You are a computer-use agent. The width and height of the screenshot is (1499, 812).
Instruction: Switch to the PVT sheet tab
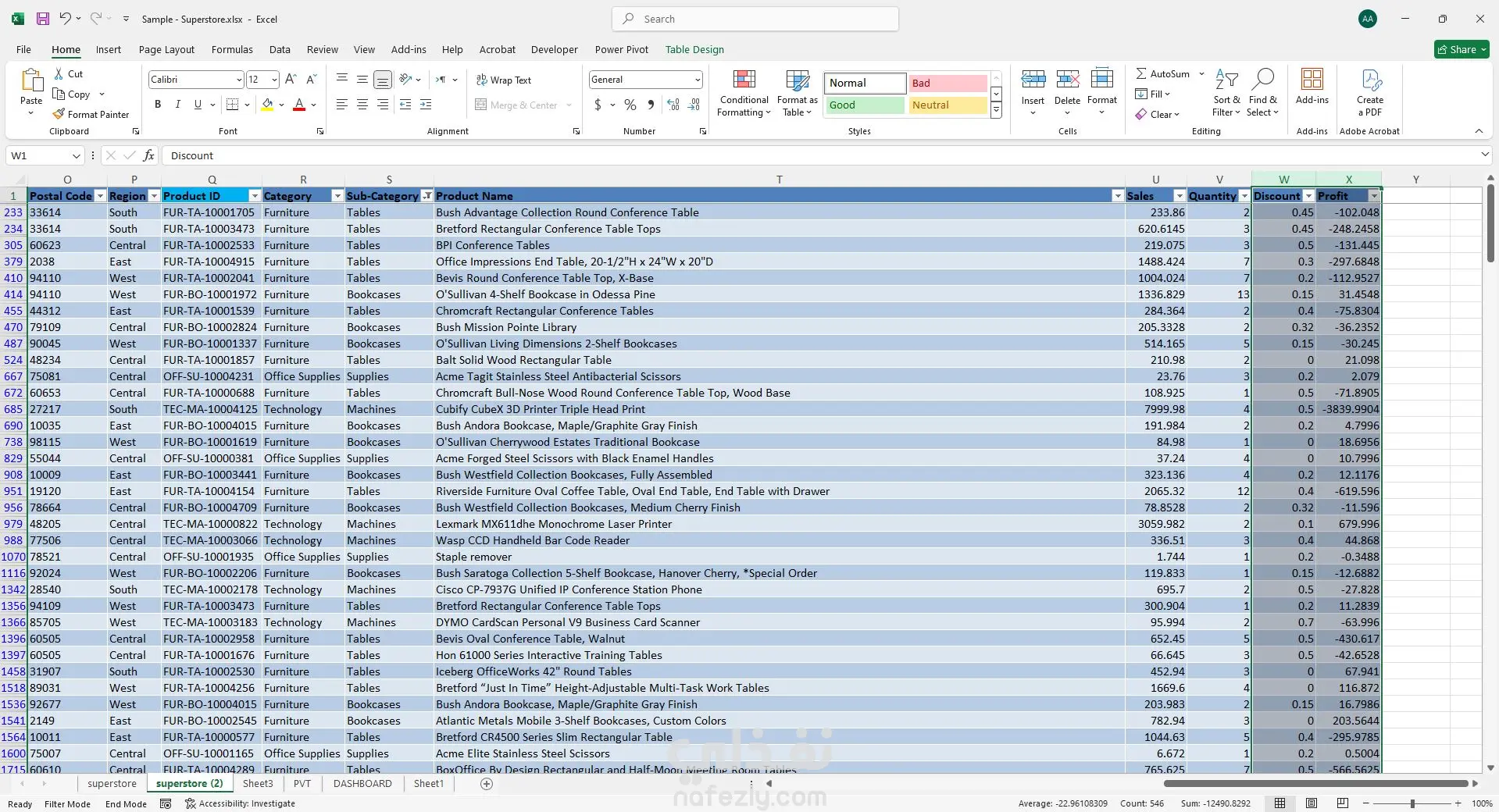click(x=302, y=784)
